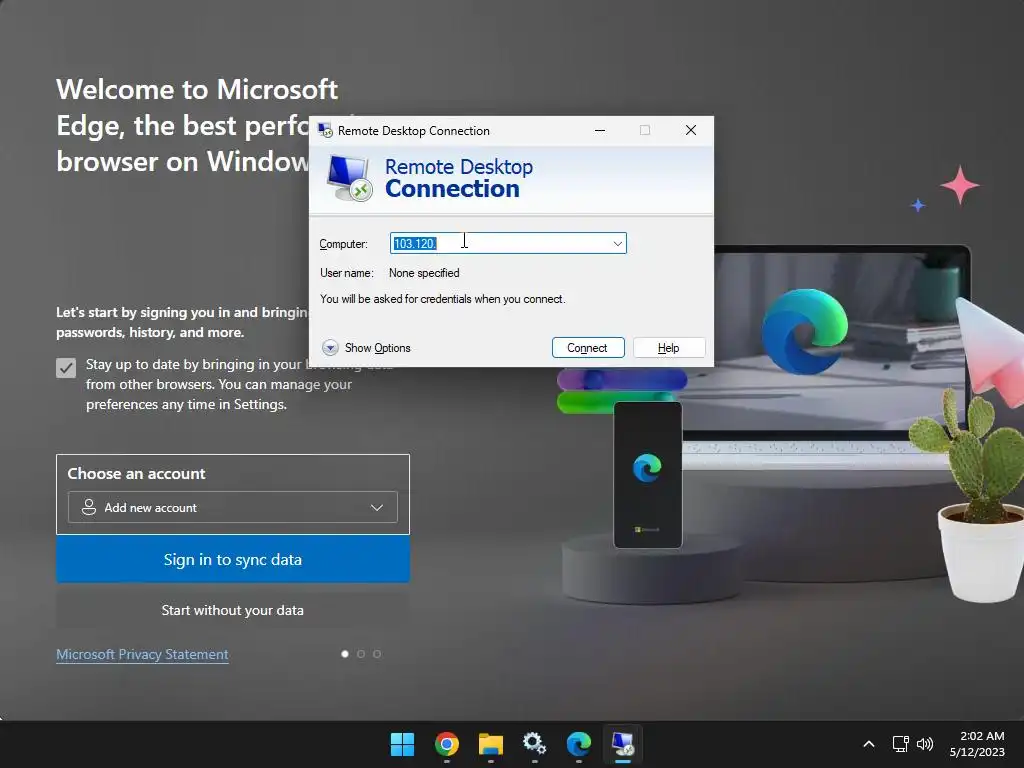Jump to the third page indicator dot
Viewport: 1024px width, 768px height.
click(377, 654)
